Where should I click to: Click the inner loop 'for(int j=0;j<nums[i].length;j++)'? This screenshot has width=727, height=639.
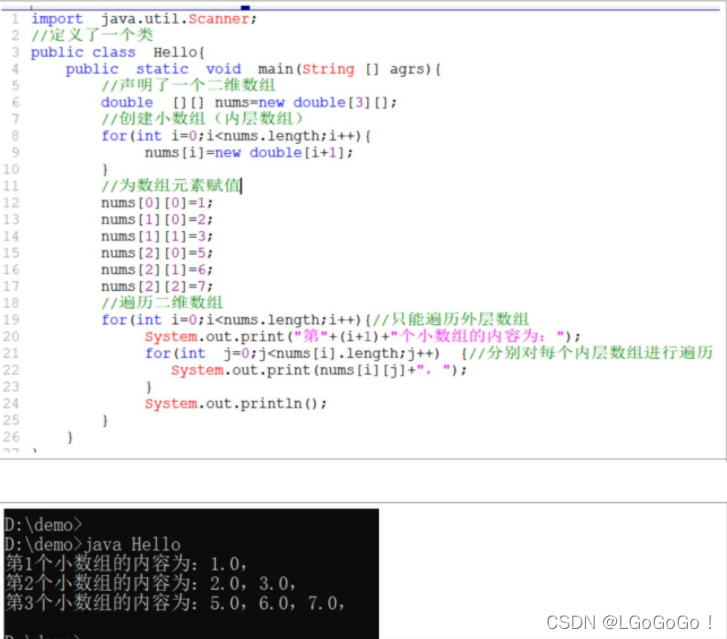(292, 353)
